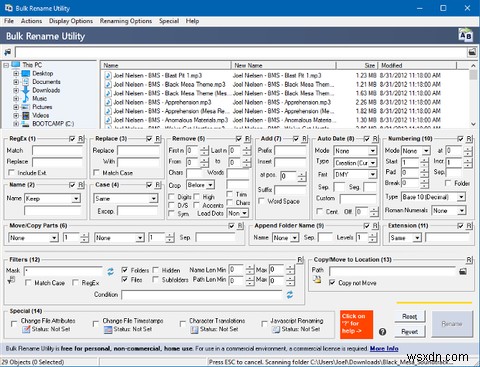Click the R reset icon of RegEx (1)
This screenshot has height=367, width=480.
click(81, 139)
